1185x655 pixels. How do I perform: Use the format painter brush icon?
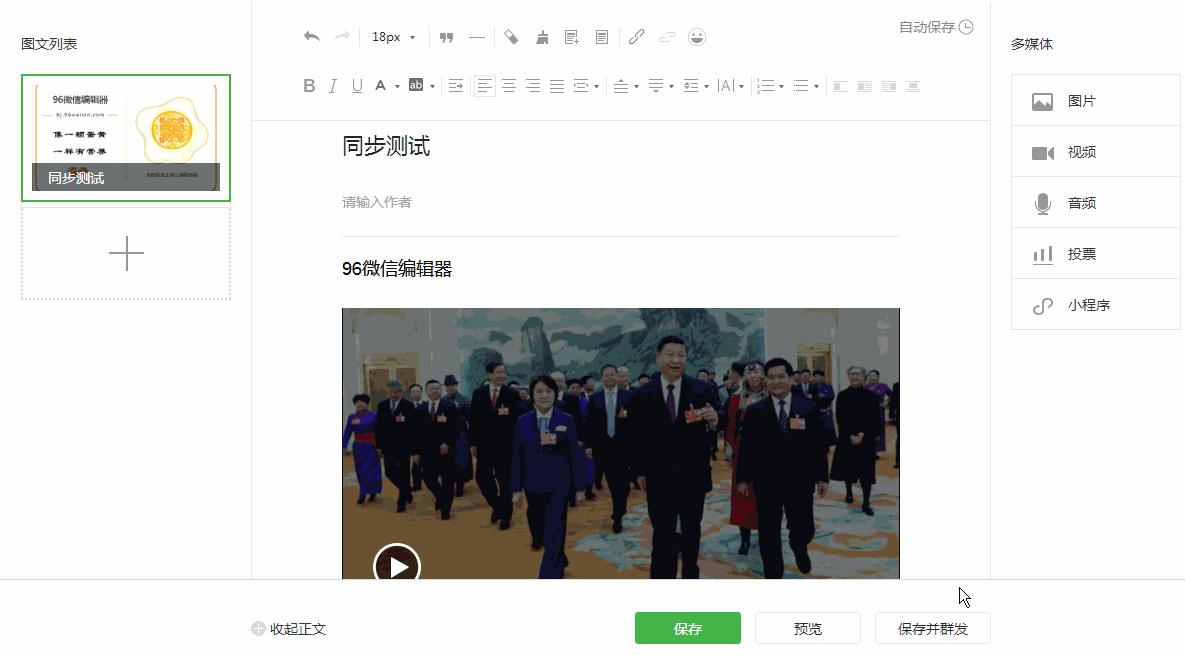pyautogui.click(x=541, y=37)
